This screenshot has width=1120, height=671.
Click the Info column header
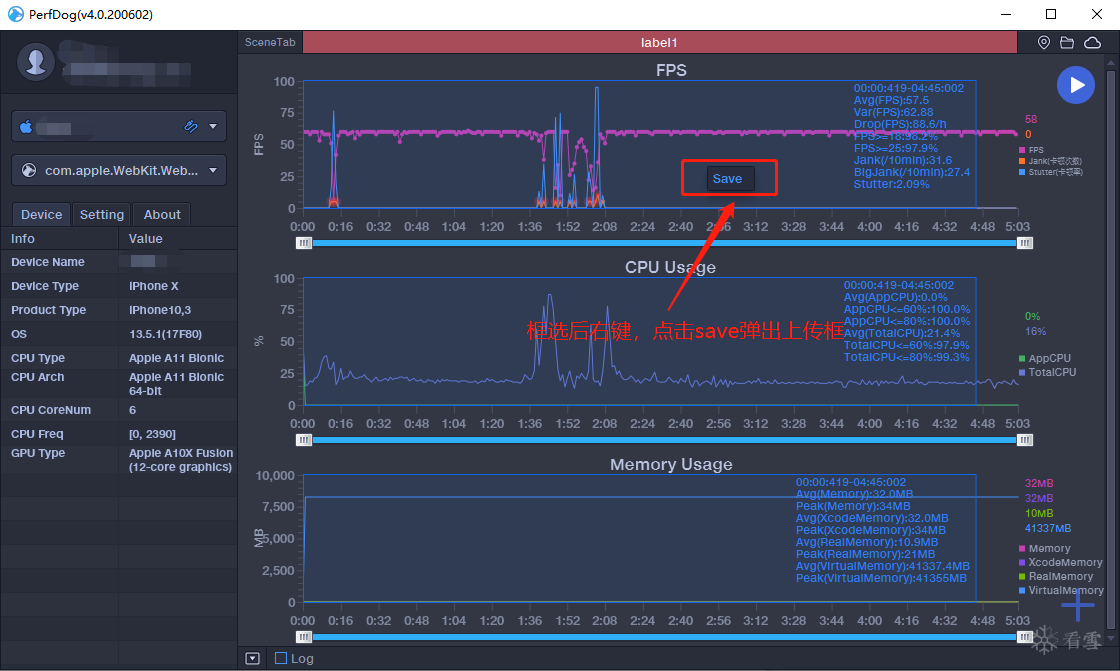tap(59, 239)
